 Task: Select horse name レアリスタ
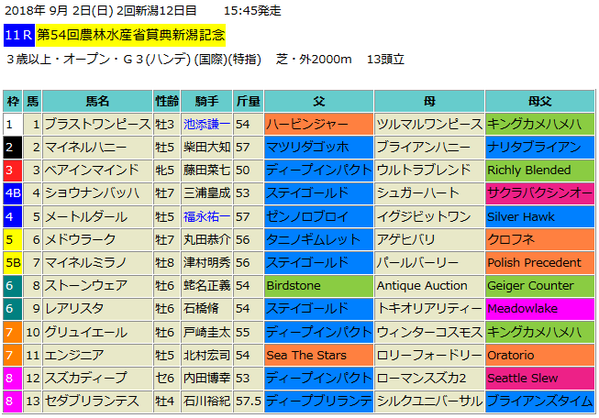click(74, 309)
